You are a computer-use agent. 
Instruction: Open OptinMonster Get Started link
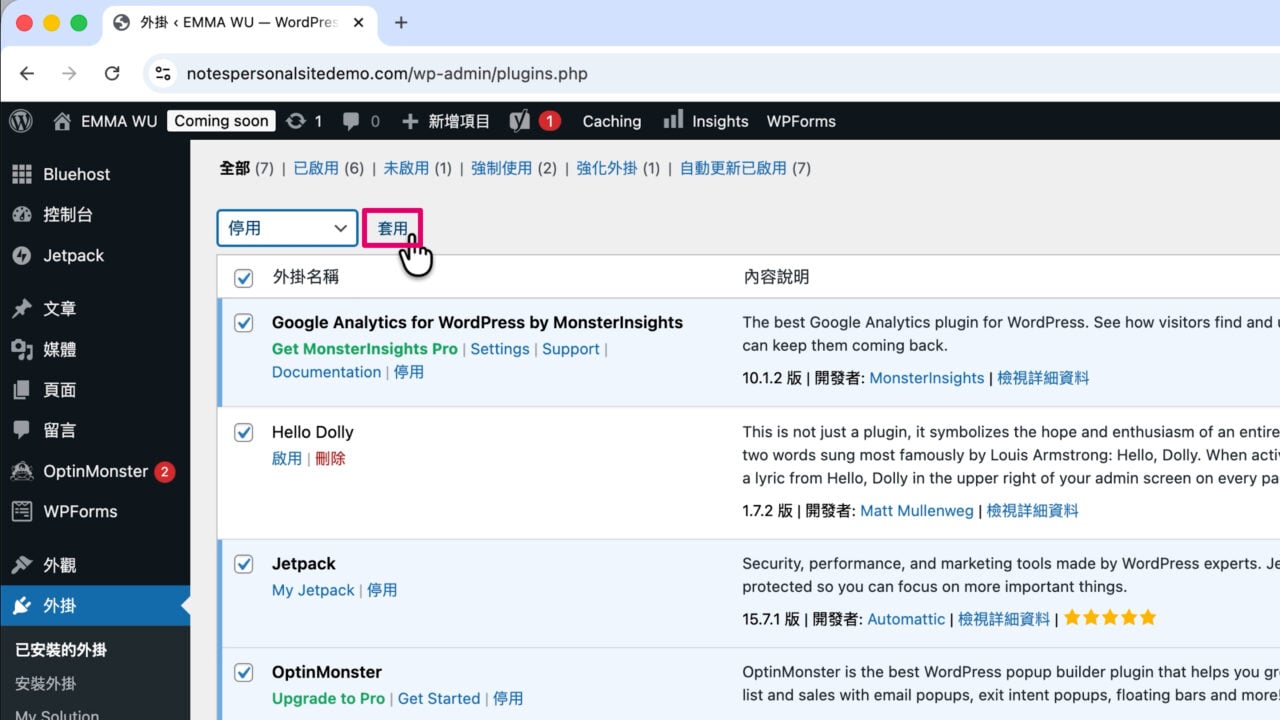tap(439, 698)
